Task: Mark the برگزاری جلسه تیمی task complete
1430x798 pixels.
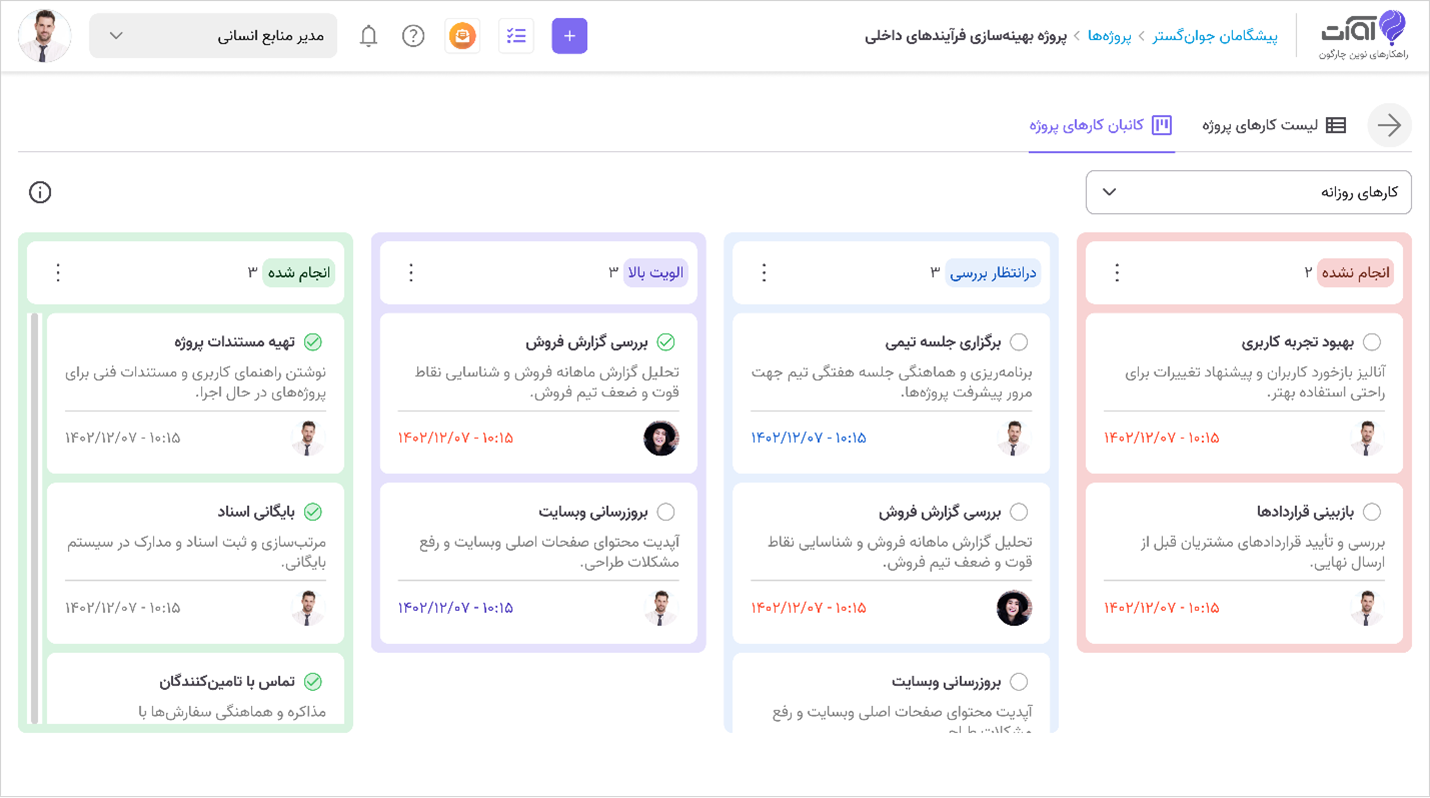Action: tap(1019, 341)
